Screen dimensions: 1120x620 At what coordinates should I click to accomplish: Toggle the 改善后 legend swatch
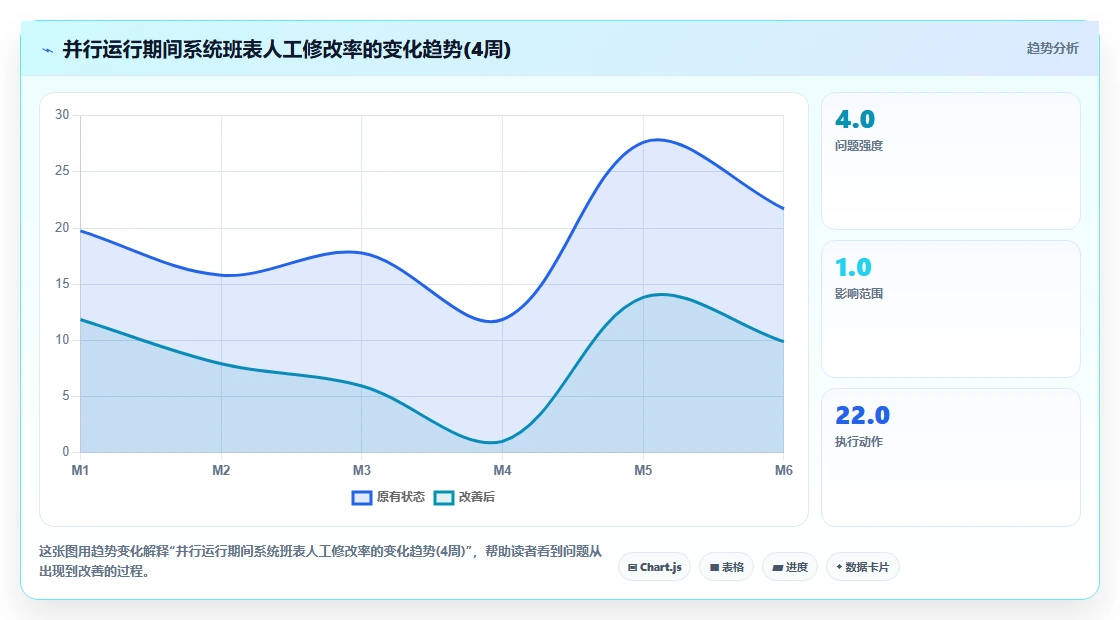444,497
